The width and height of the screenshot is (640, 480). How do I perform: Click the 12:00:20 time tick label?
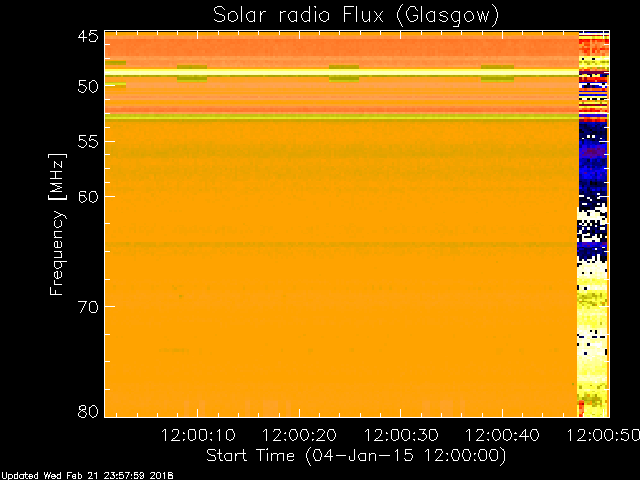point(299,435)
